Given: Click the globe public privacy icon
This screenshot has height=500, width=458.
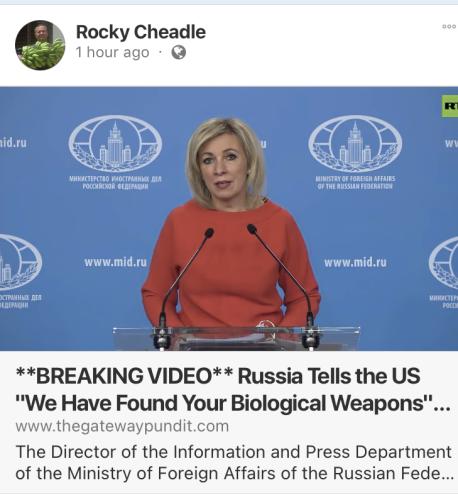Looking at the screenshot, I should [179, 52].
